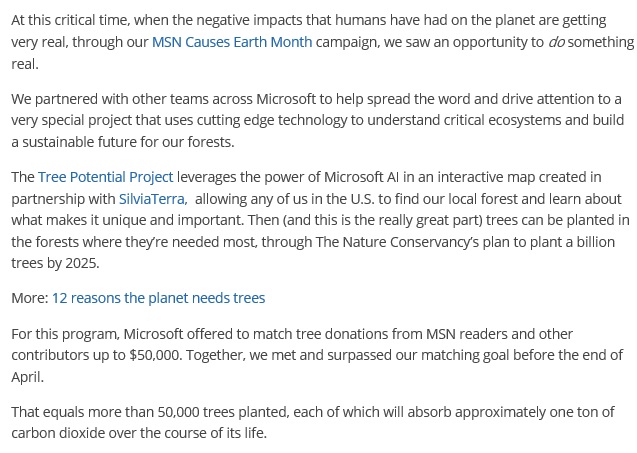Screen dimensions: 637x453
Task: Click the "interactive map" phrase
Action: pos(483,177)
